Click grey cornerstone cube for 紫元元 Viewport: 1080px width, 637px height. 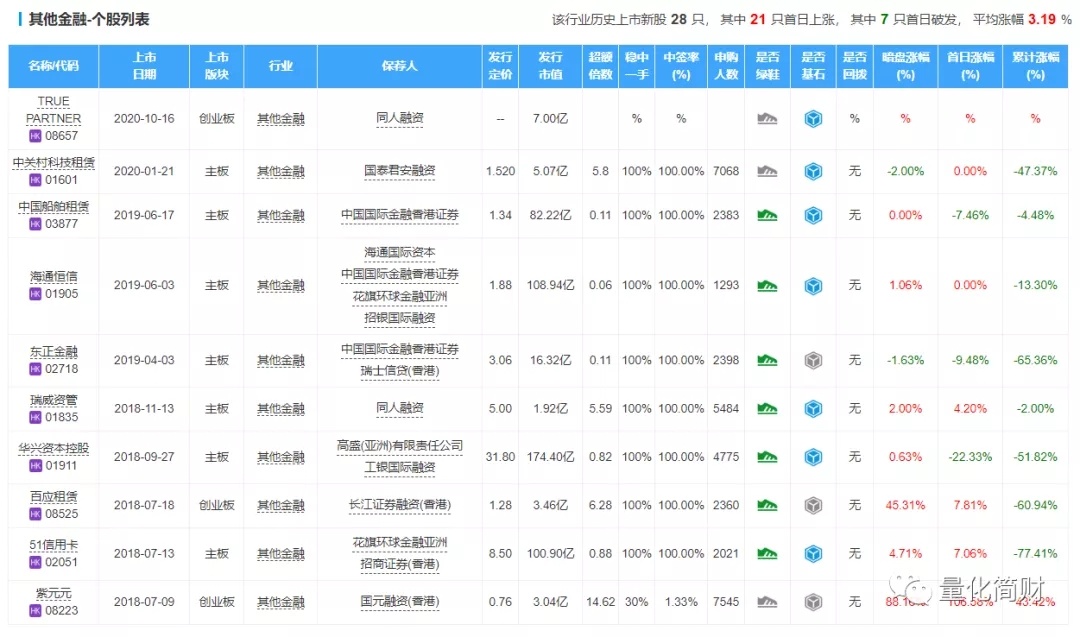(x=813, y=602)
